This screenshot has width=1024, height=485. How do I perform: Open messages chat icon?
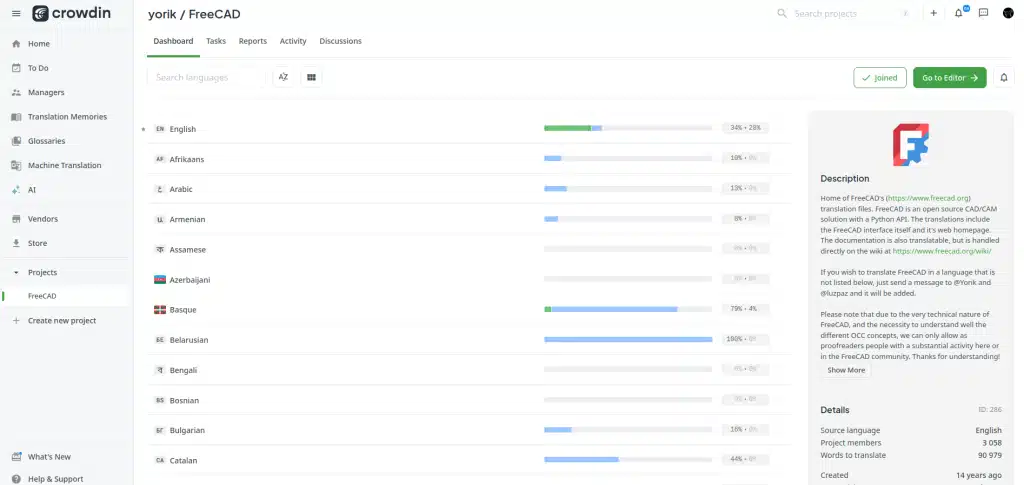click(984, 13)
